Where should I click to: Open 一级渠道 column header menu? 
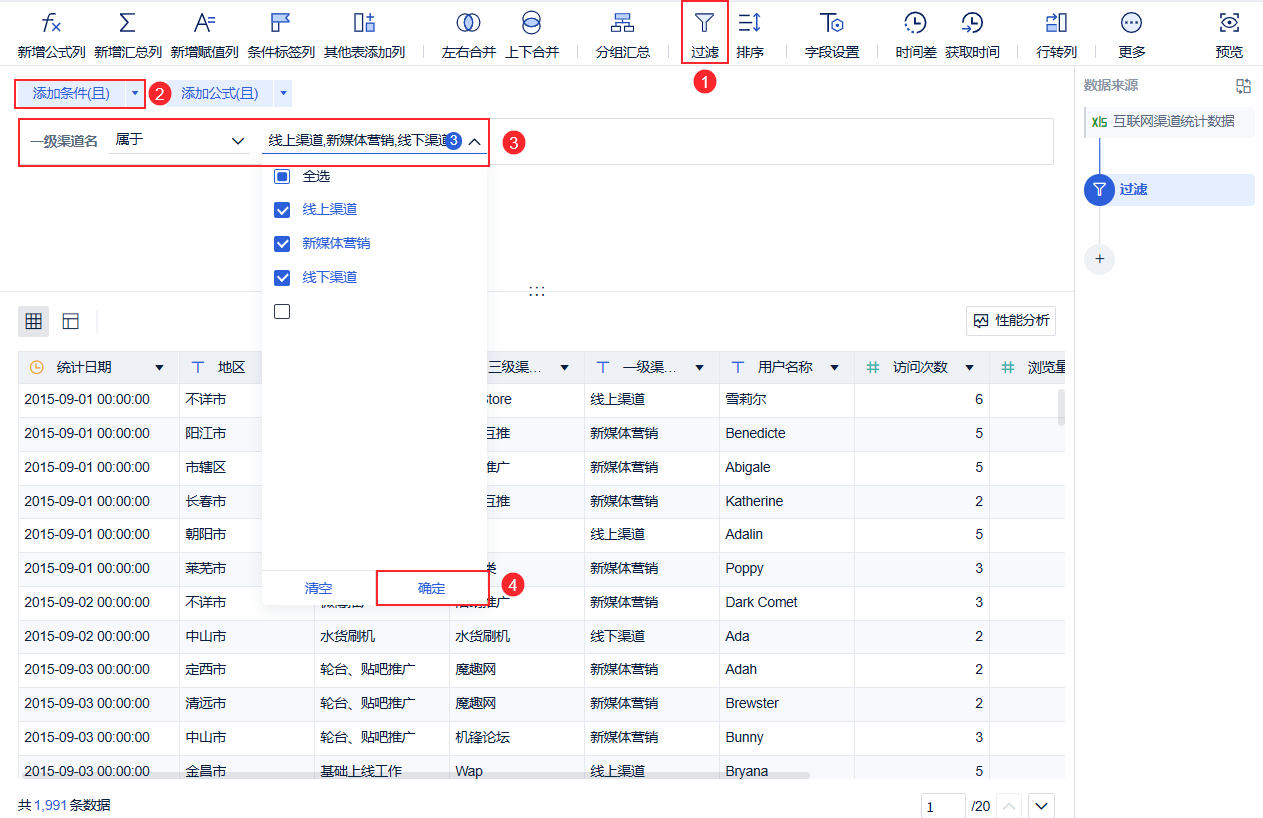(699, 368)
